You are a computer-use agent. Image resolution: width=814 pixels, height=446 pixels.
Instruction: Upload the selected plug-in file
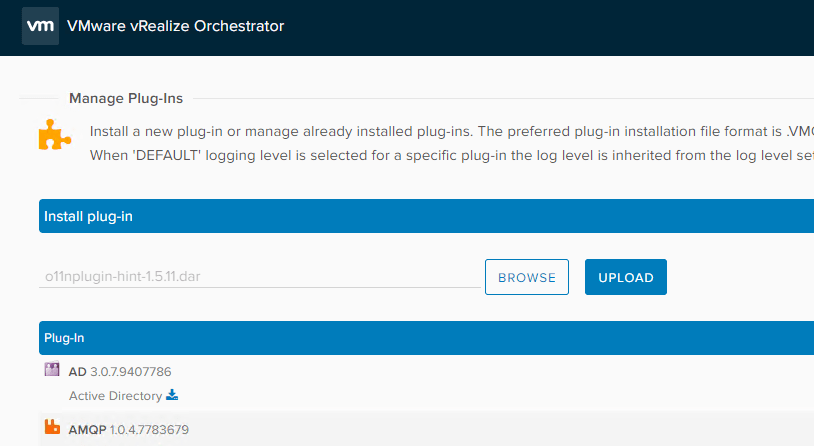coord(626,277)
